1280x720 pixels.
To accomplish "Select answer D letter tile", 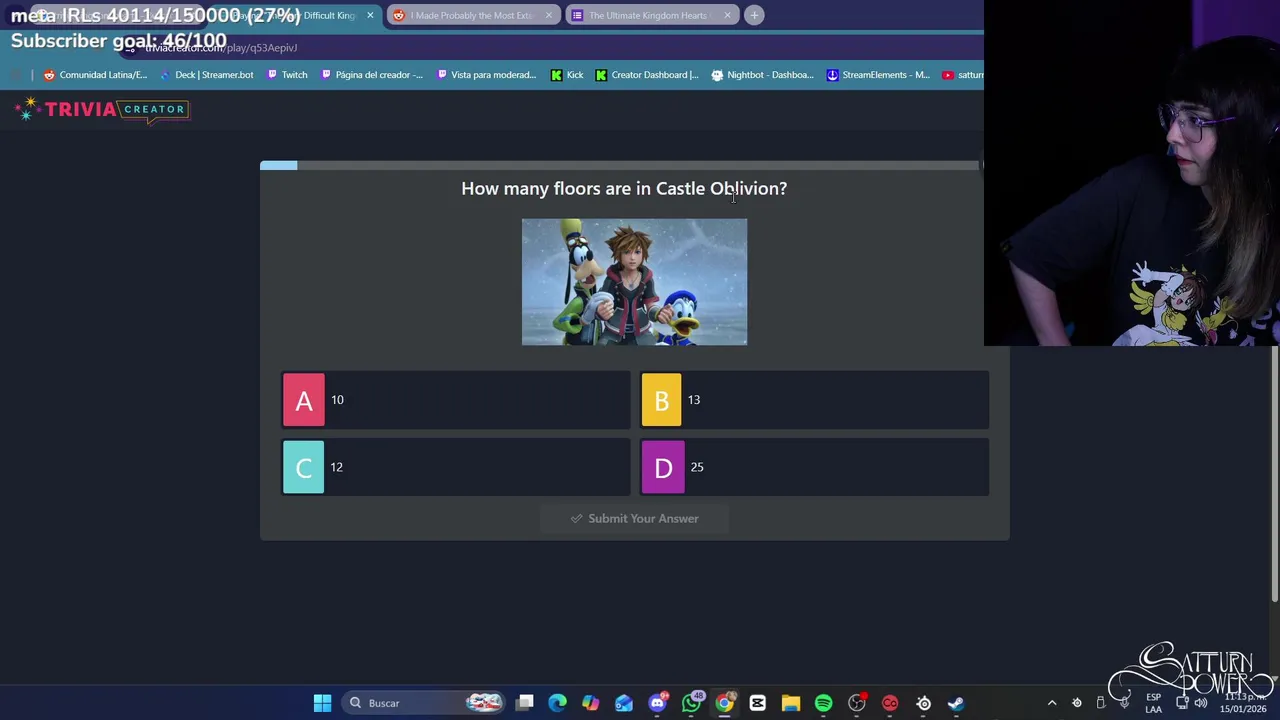I will (x=663, y=467).
